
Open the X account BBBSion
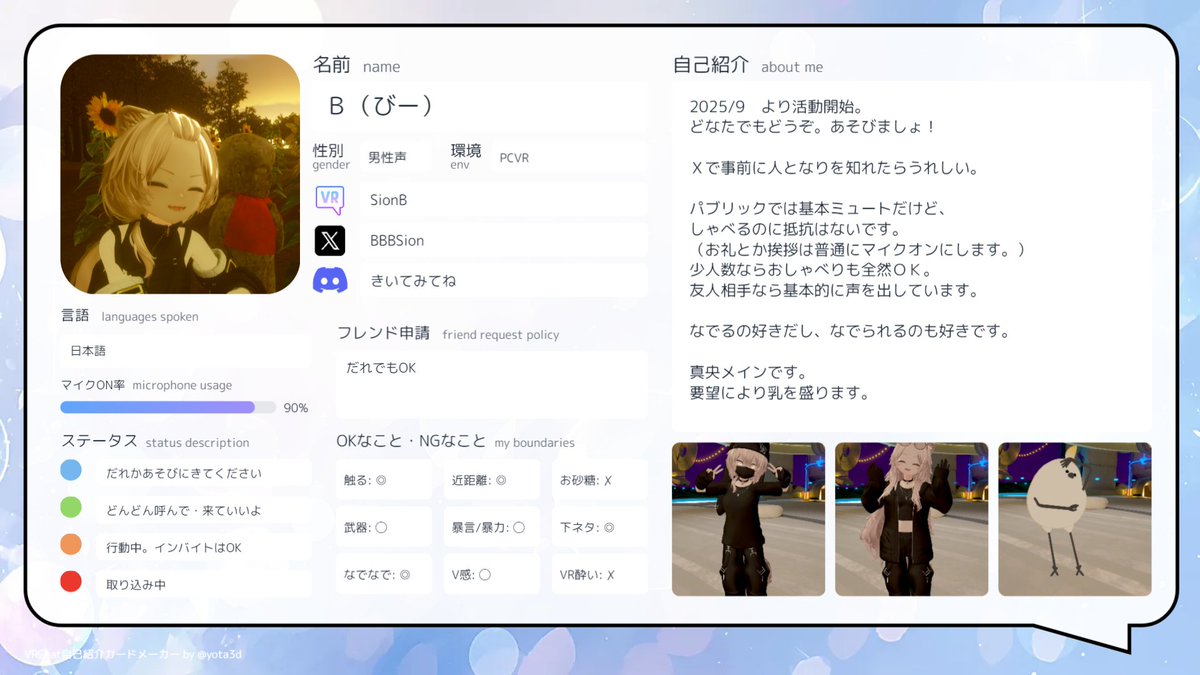point(330,240)
